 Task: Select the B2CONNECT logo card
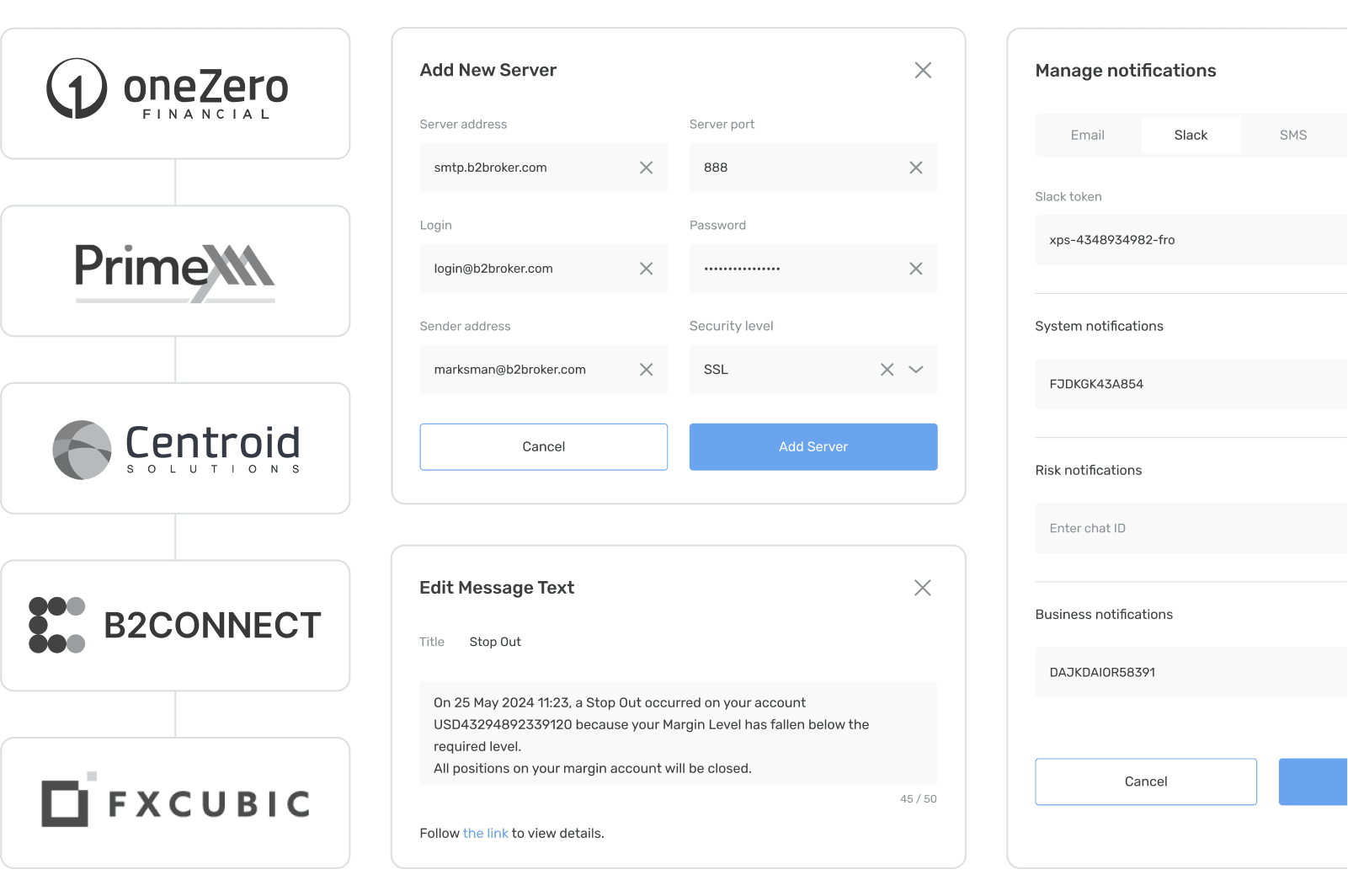point(175,626)
